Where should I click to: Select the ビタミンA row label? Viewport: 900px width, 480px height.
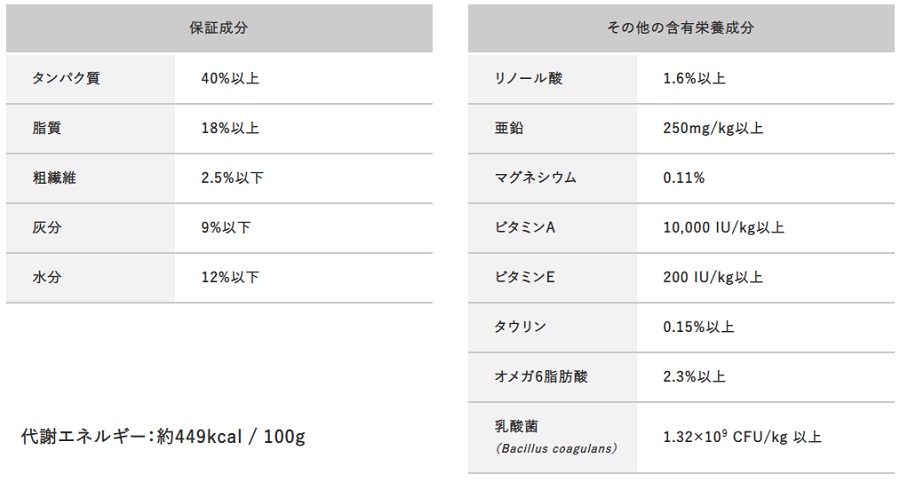(x=525, y=228)
